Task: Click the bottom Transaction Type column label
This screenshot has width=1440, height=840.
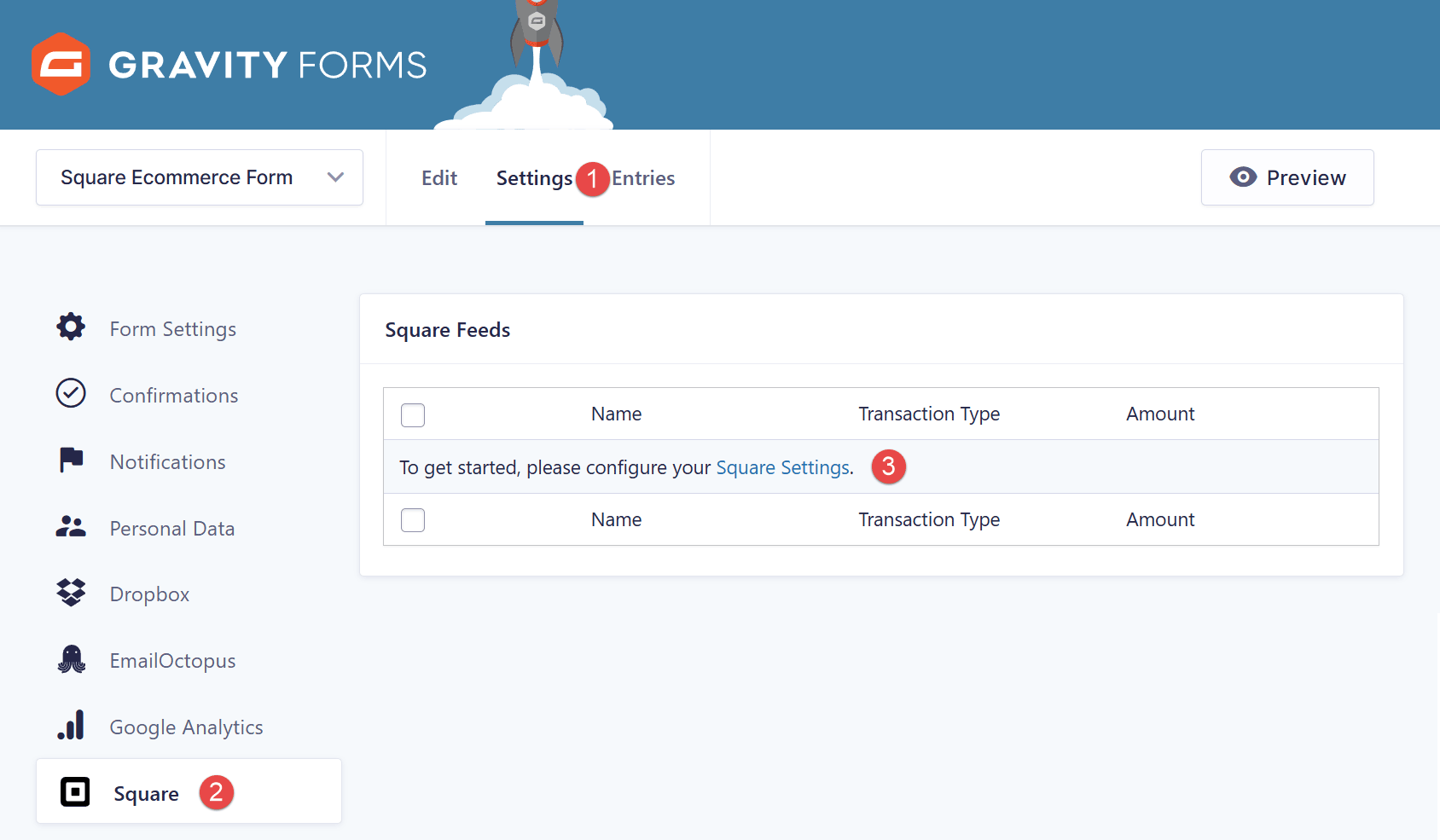Action: point(929,519)
